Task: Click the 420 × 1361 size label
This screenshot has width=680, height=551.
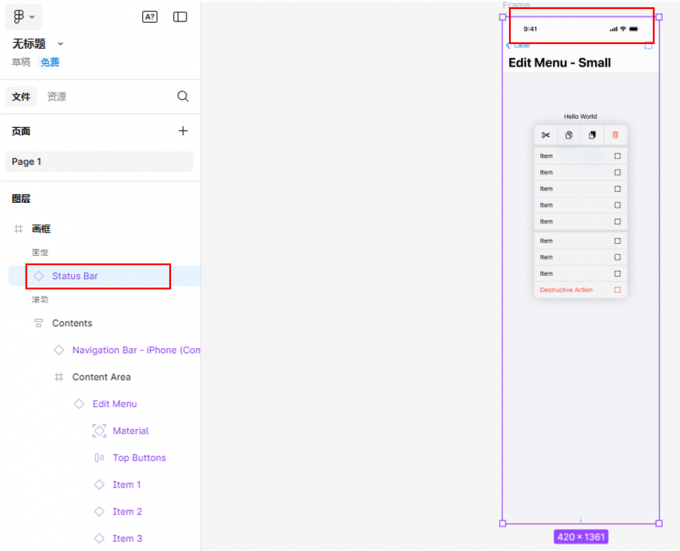Action: click(x=581, y=537)
